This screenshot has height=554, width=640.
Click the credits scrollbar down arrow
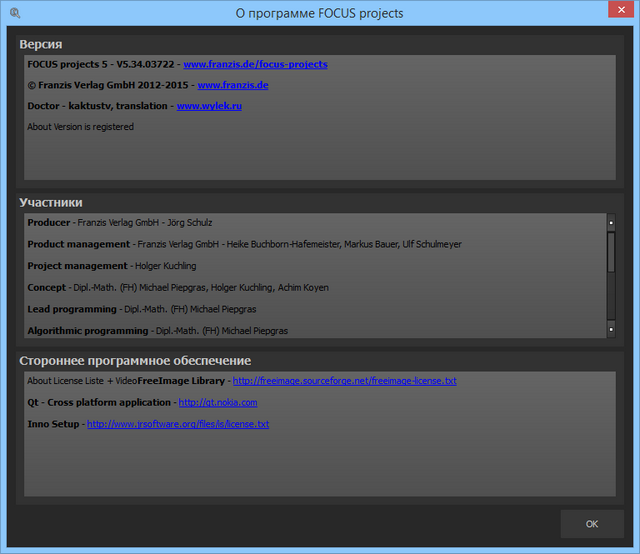coord(611,329)
